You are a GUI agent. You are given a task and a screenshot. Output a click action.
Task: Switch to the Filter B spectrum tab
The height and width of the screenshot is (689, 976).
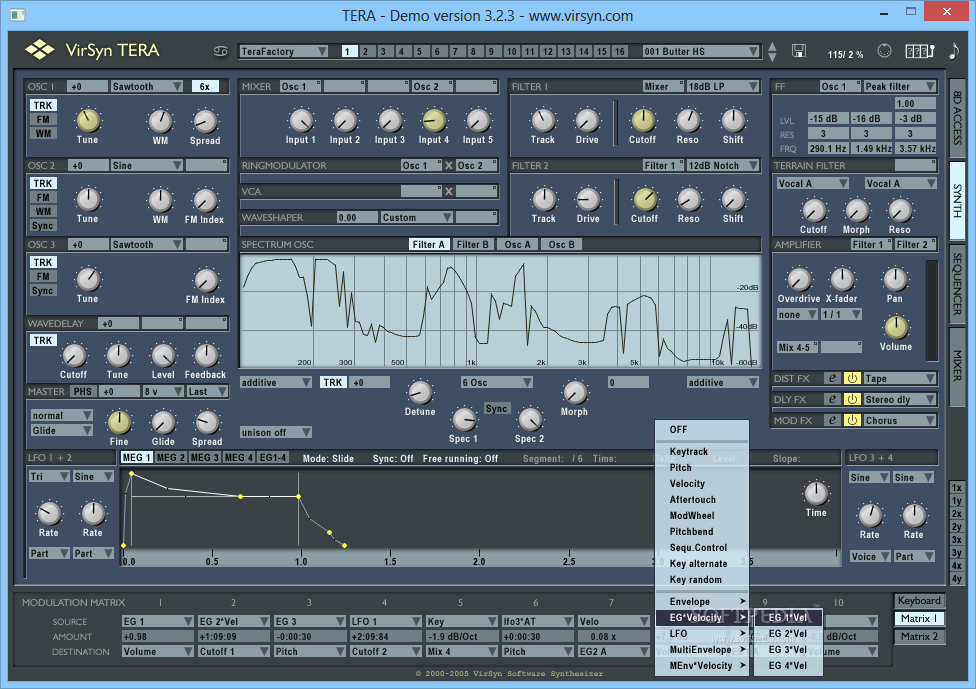pyautogui.click(x=472, y=245)
